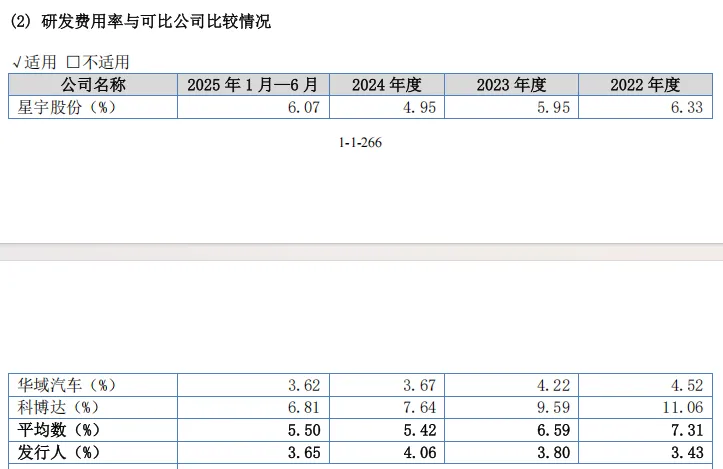
Task: Click the value 3.80 in 发行人 row
Action: coord(553,452)
